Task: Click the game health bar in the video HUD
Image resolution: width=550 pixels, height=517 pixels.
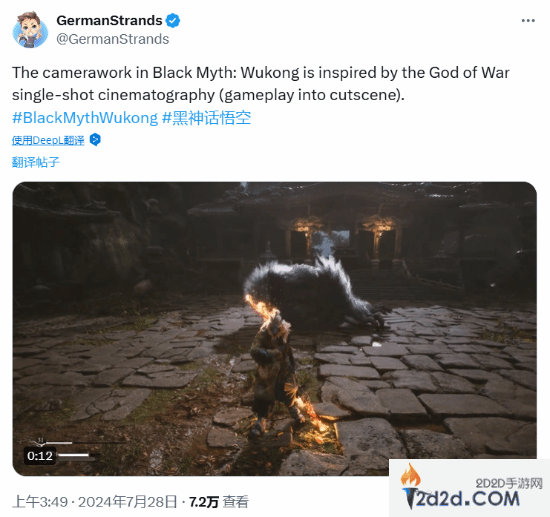Action: point(58,443)
